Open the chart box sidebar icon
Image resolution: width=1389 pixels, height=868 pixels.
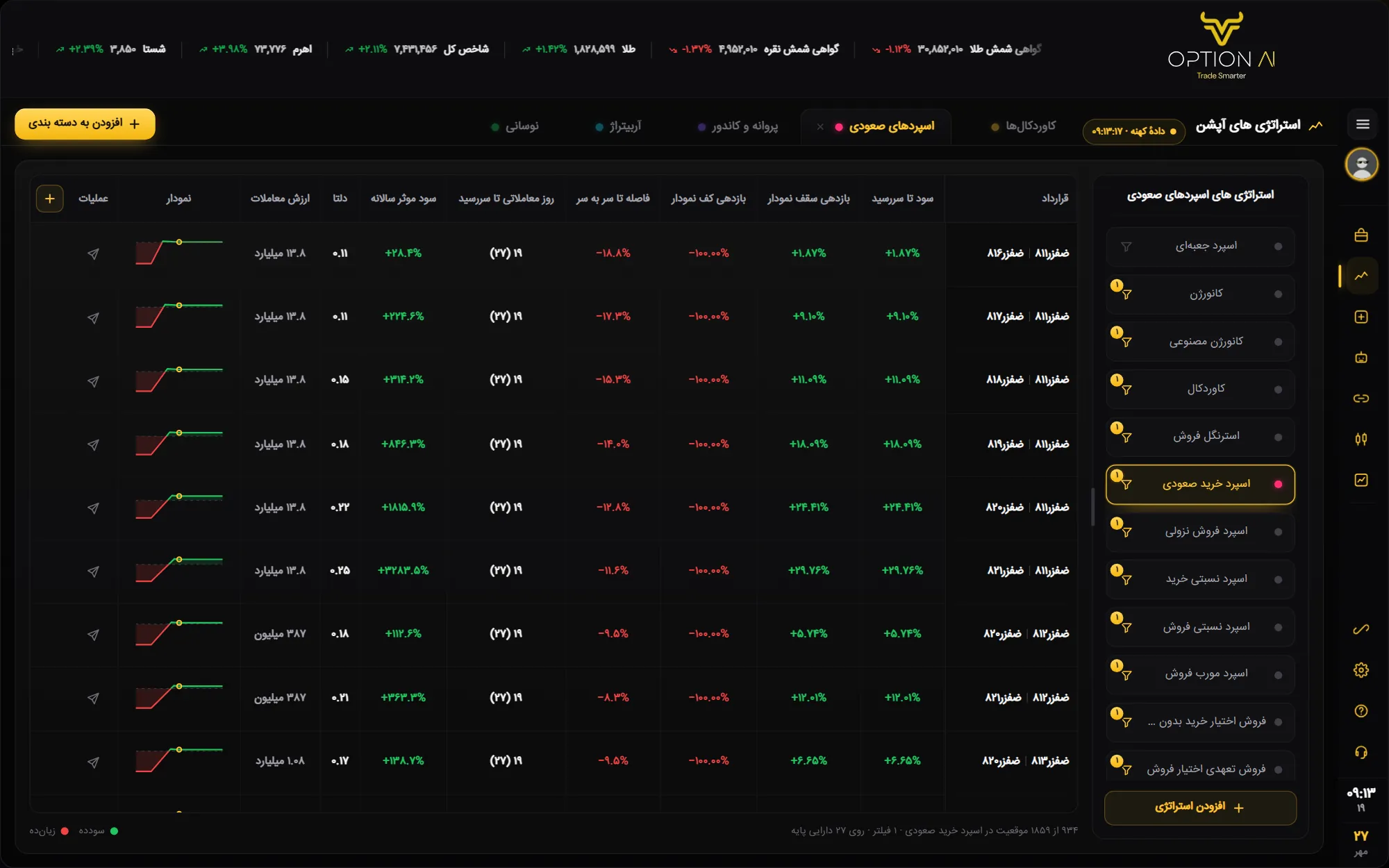[x=1361, y=480]
